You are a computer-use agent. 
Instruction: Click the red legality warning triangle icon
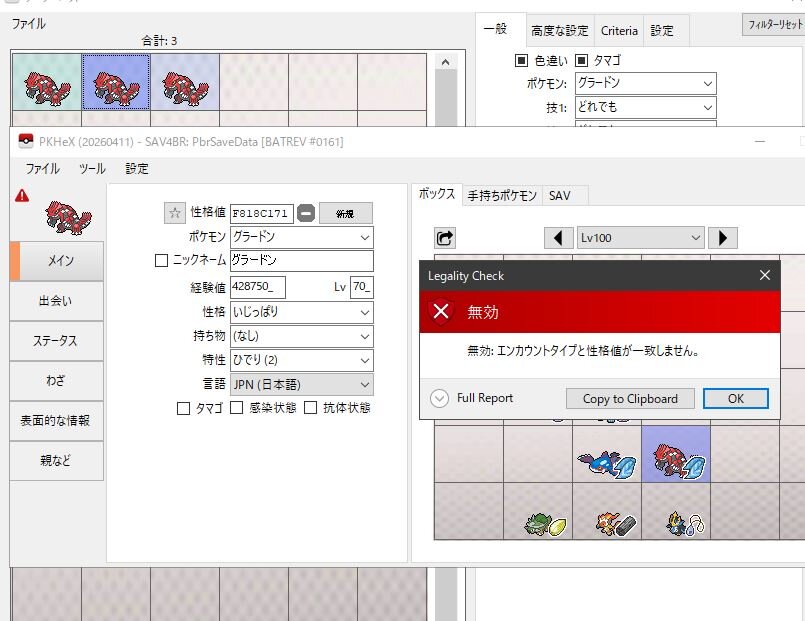22,195
